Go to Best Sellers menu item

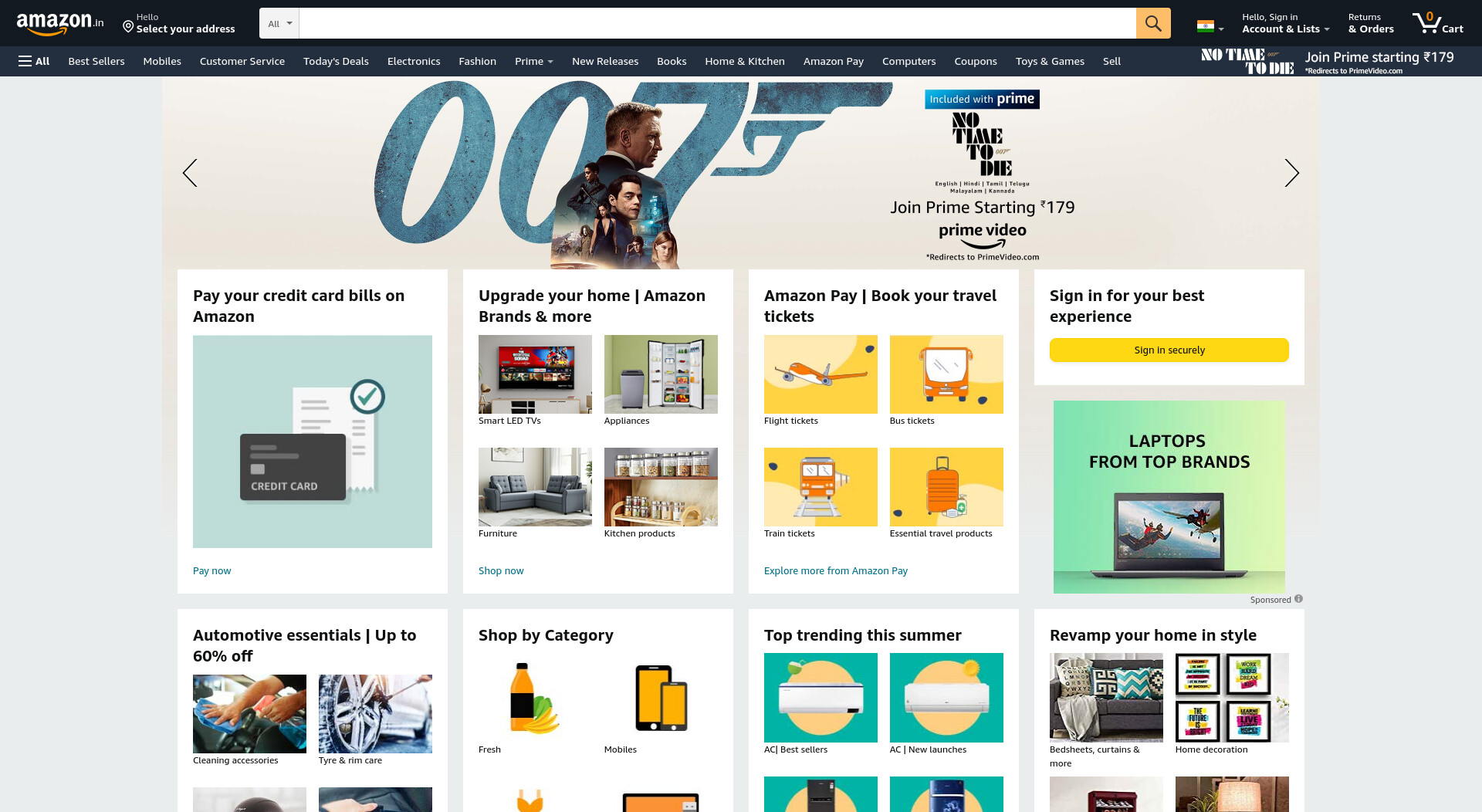coord(96,61)
